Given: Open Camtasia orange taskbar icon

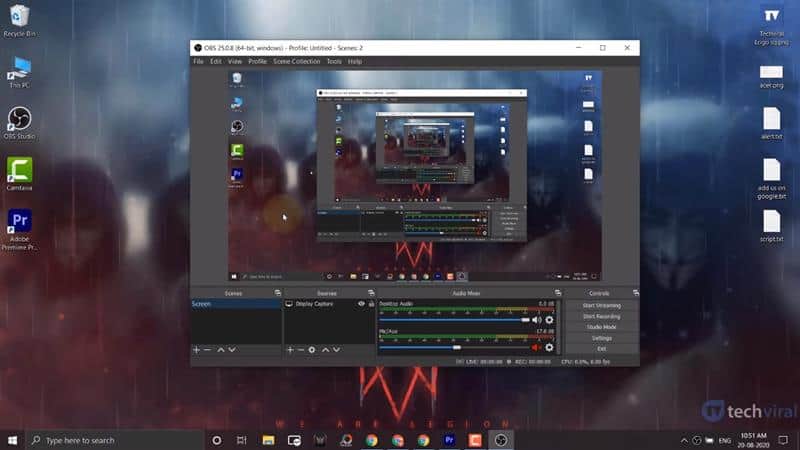Looking at the screenshot, I should pyautogui.click(x=475, y=440).
